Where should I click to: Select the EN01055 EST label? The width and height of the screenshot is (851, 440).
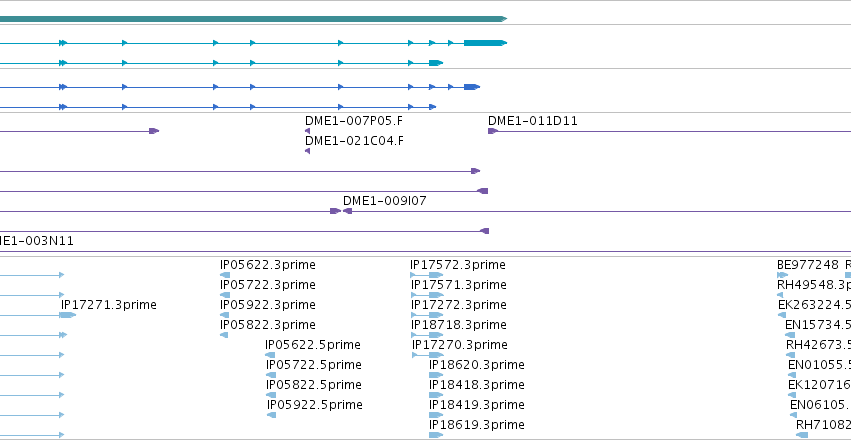pos(820,365)
